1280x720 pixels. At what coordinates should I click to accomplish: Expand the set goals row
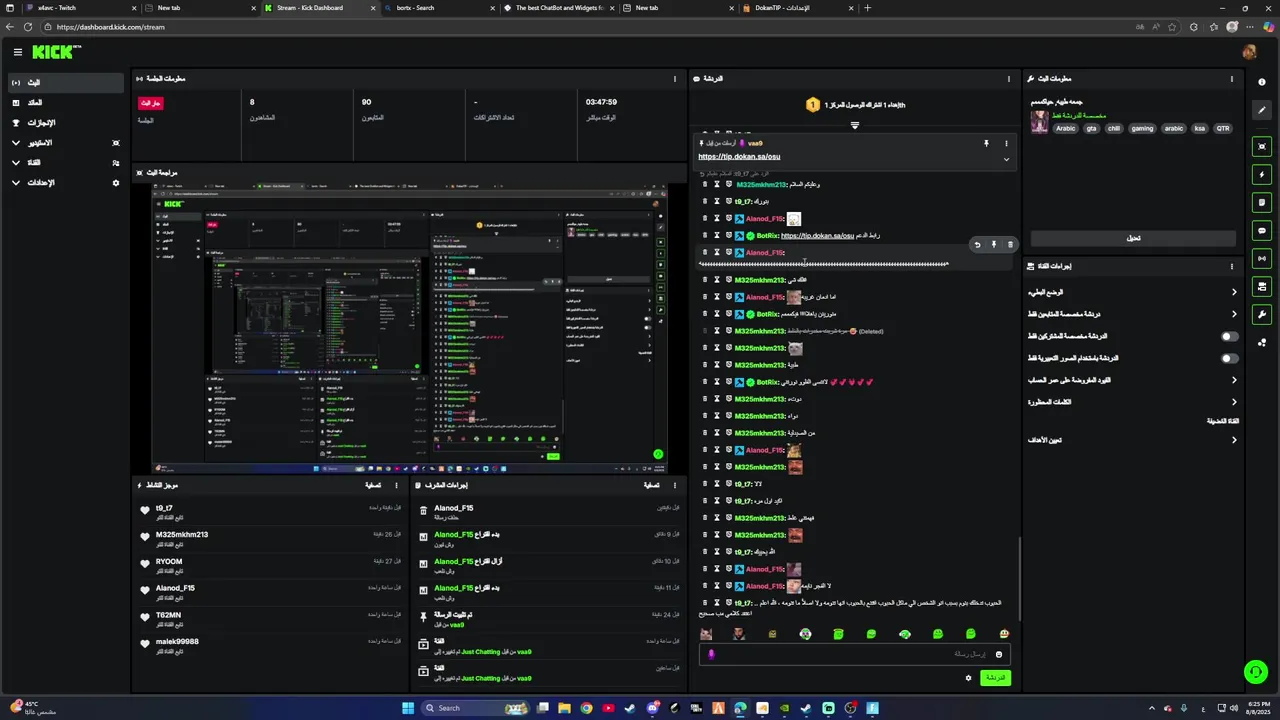tap(1132, 440)
